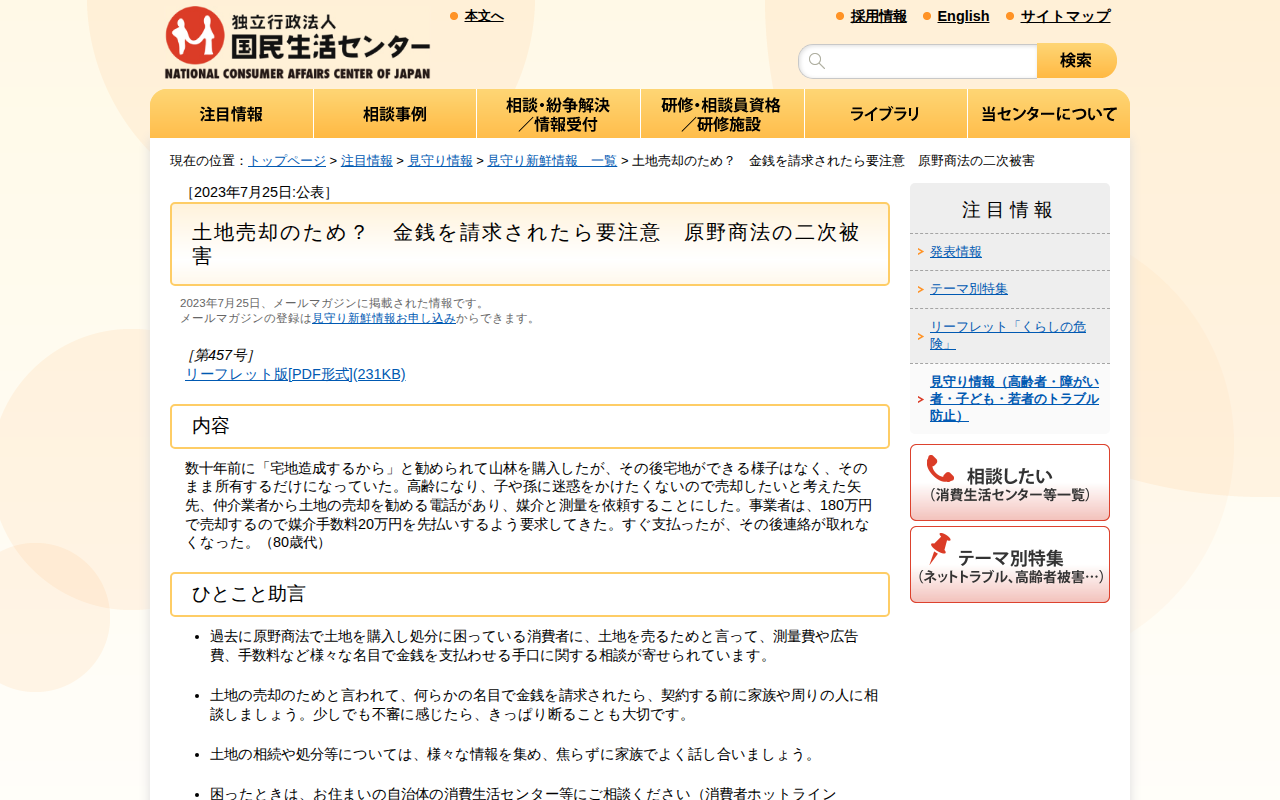Click the red pushpin theme icon
Screen dimensions: 1280x800
[x=939, y=549]
